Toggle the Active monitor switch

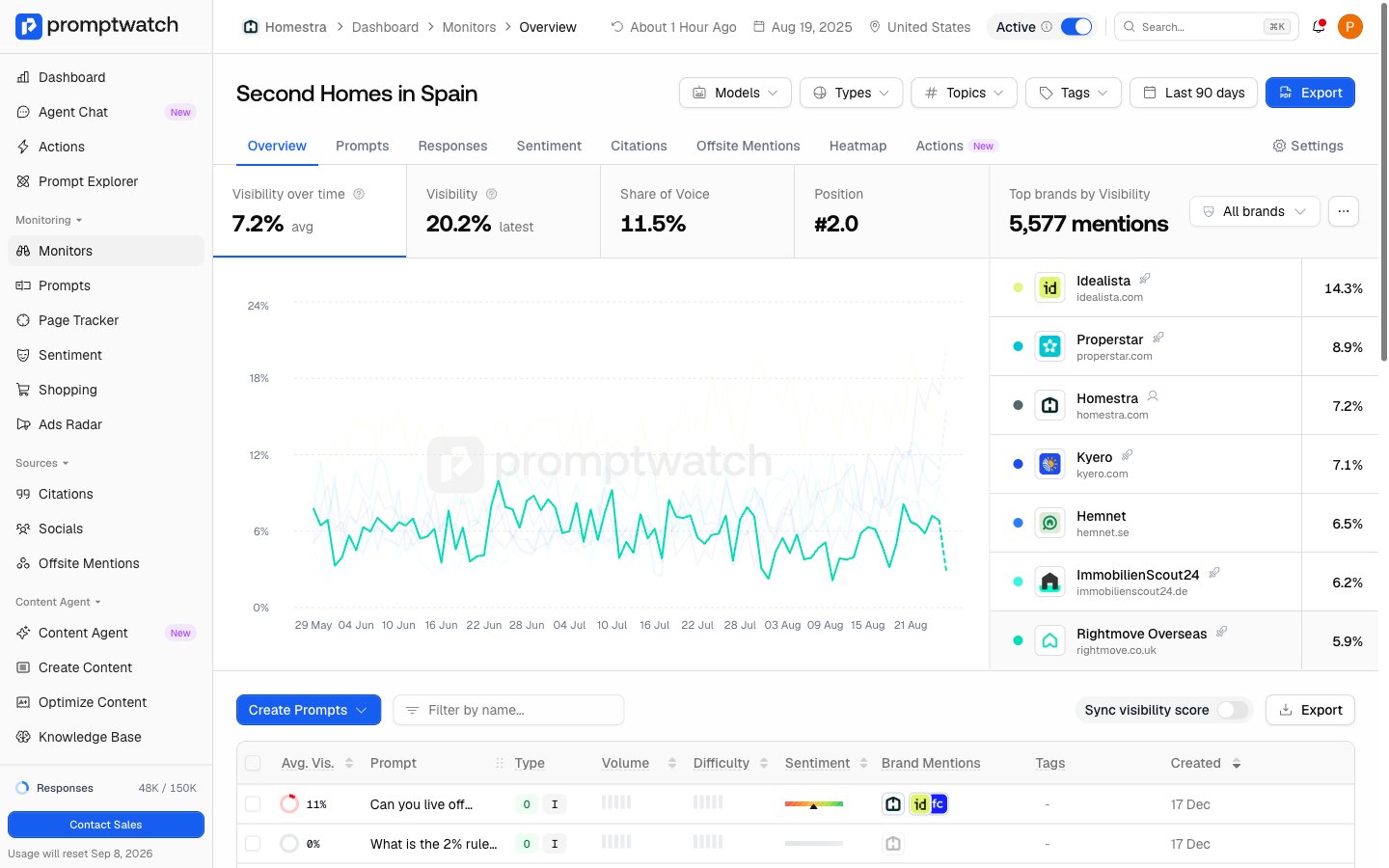point(1076,27)
